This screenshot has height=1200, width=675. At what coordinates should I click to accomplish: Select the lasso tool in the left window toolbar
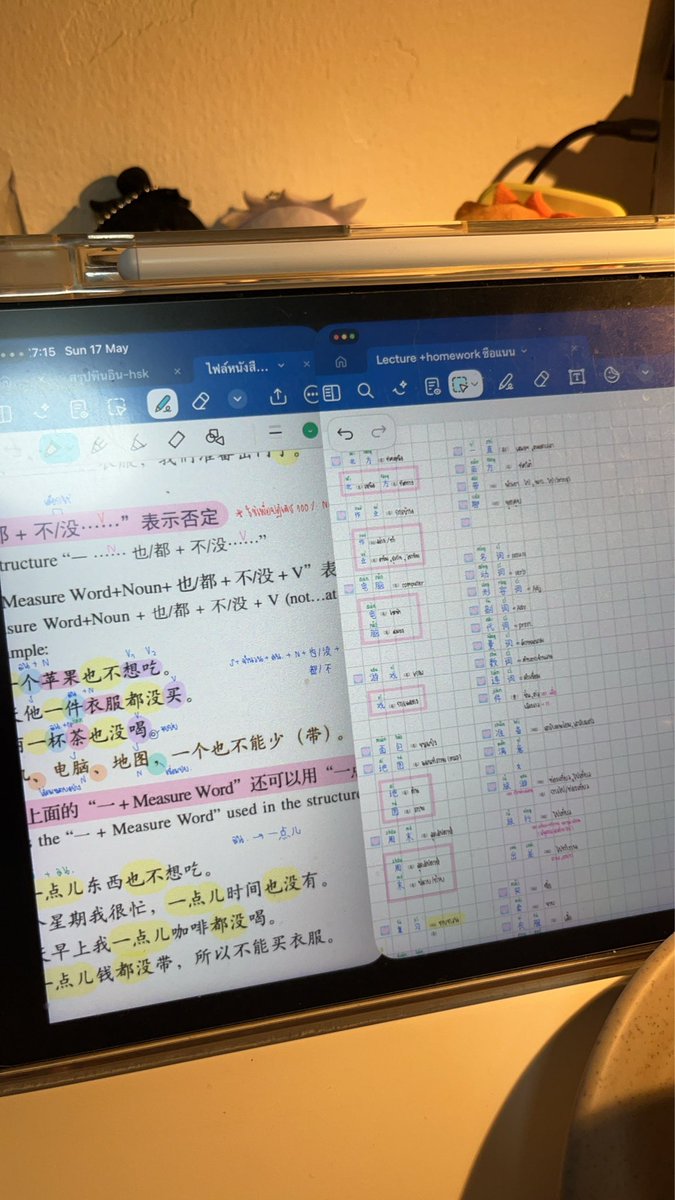[117, 406]
